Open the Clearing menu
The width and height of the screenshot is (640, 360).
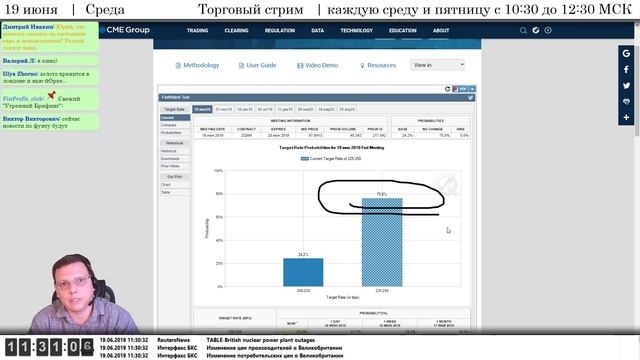pos(236,31)
